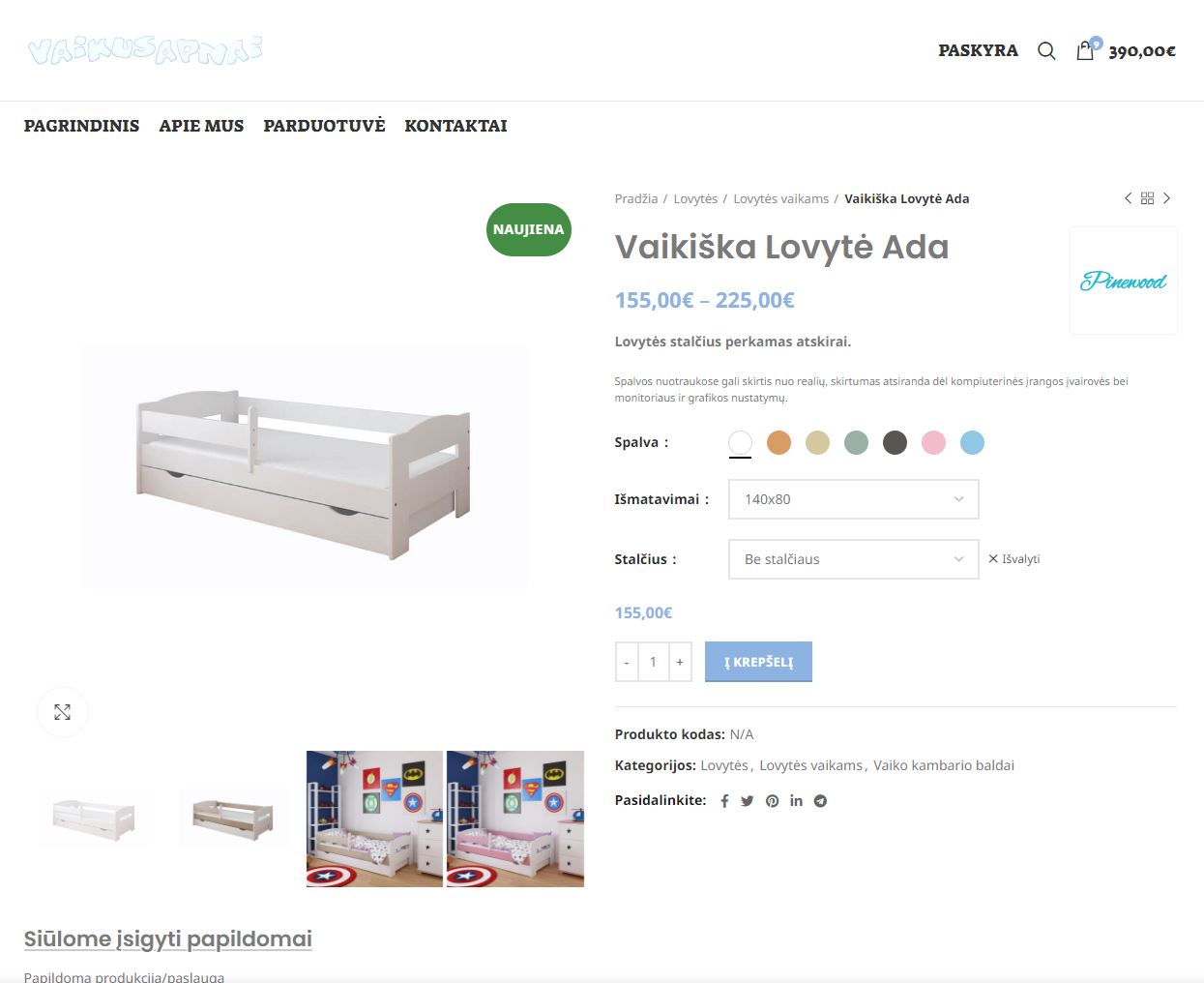The width and height of the screenshot is (1204, 983).
Task: Expand product image to fullscreen
Action: [x=63, y=712]
